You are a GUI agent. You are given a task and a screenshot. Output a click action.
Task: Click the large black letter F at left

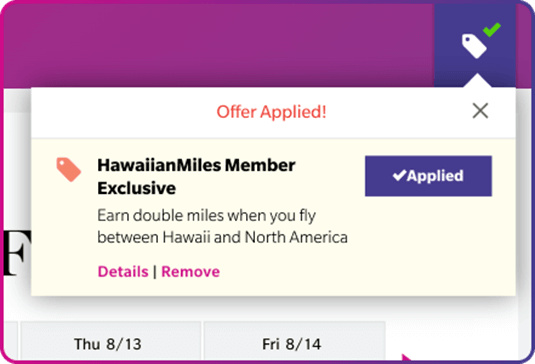(16, 253)
